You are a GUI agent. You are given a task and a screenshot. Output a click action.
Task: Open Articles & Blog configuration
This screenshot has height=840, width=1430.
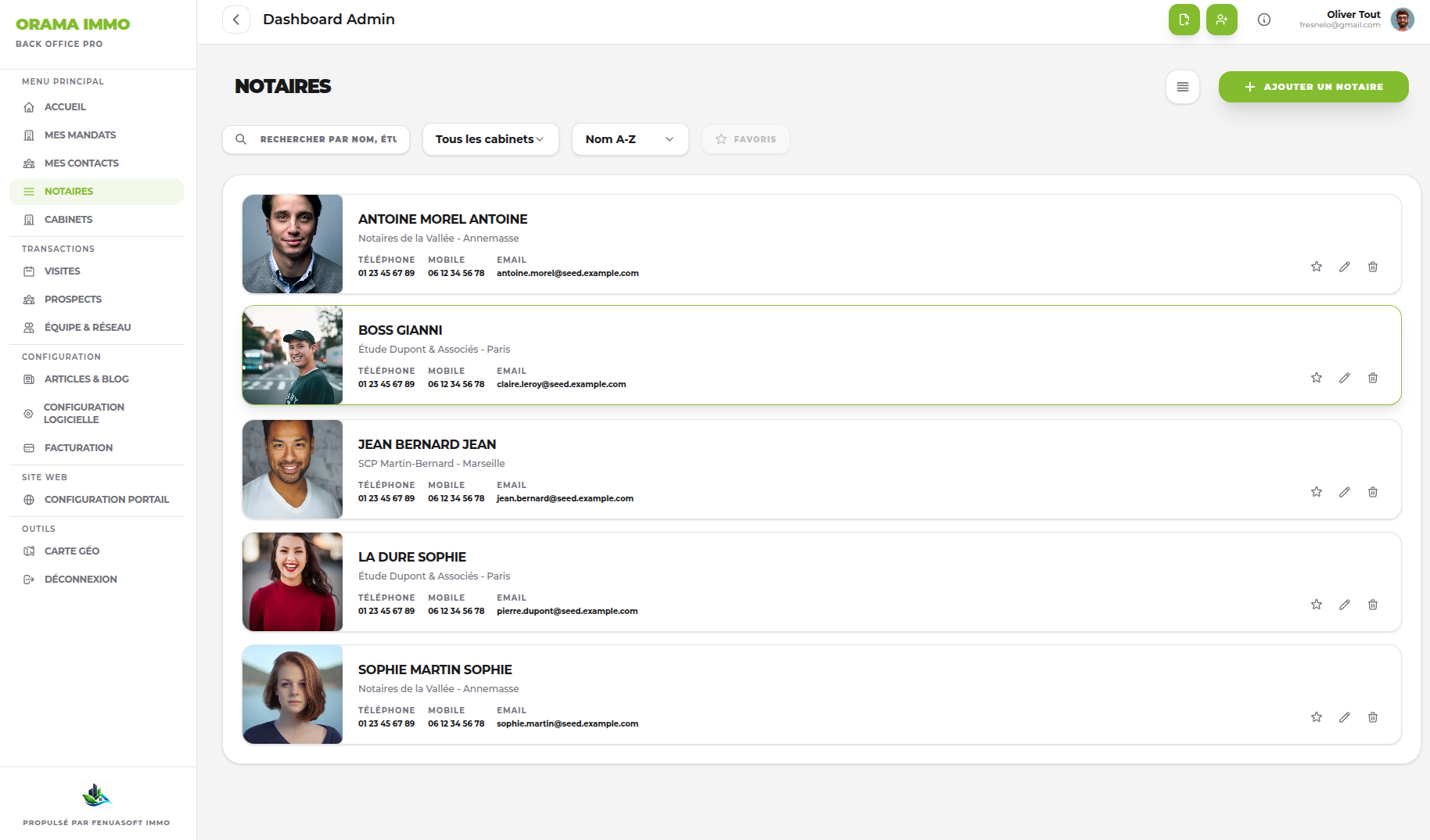96,379
